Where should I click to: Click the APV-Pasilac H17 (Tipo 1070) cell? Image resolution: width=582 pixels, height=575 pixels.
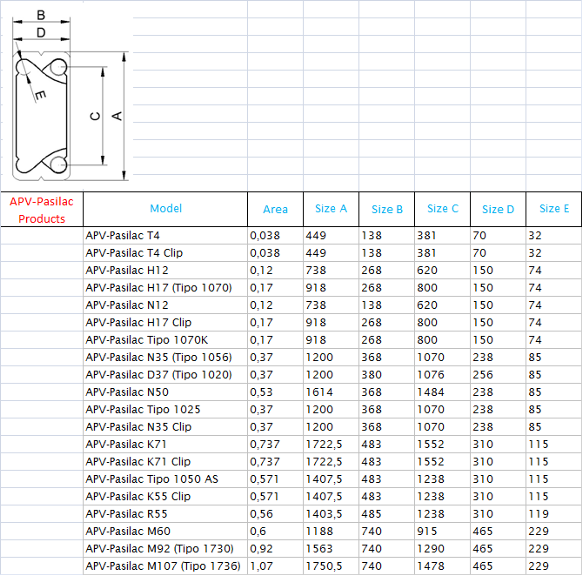[166, 288]
